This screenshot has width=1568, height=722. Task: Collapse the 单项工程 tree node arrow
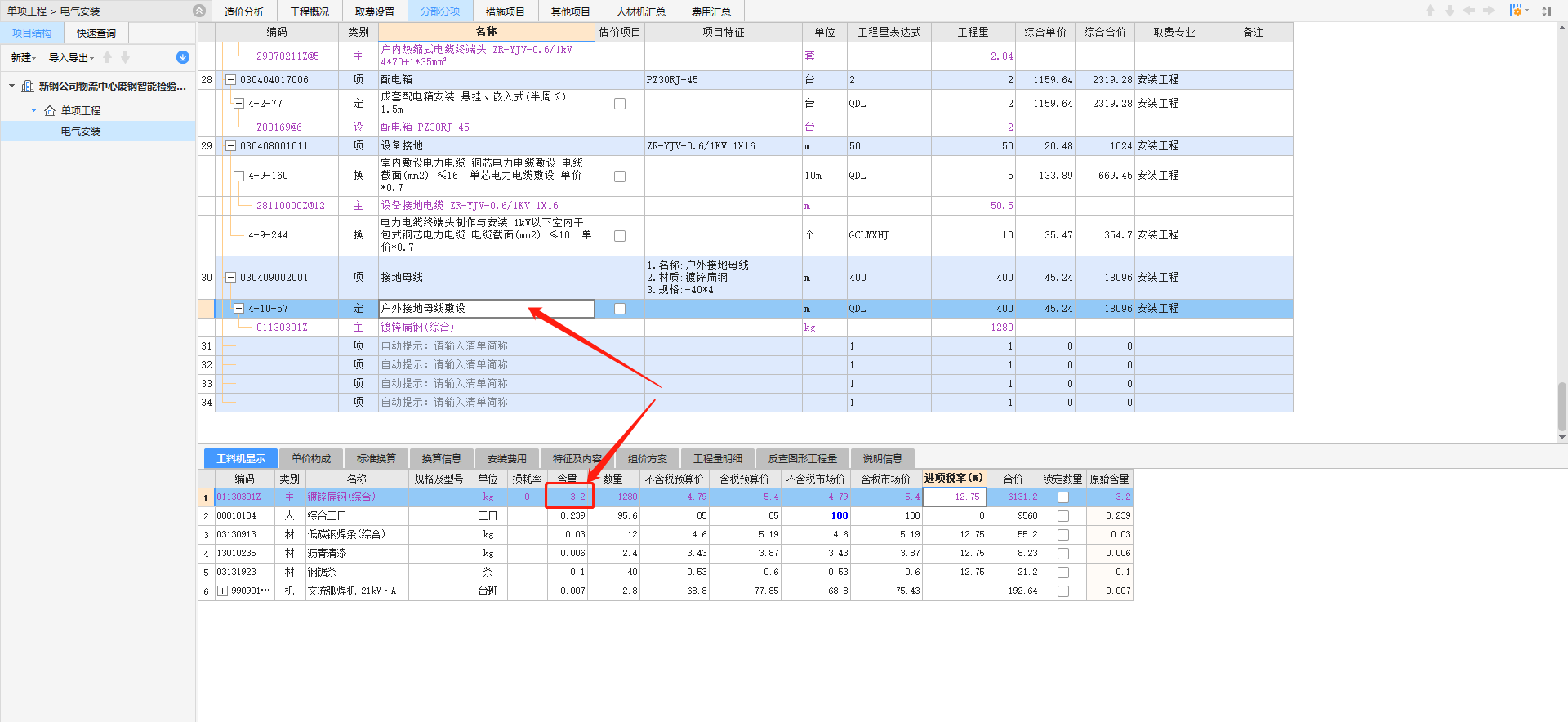33,110
